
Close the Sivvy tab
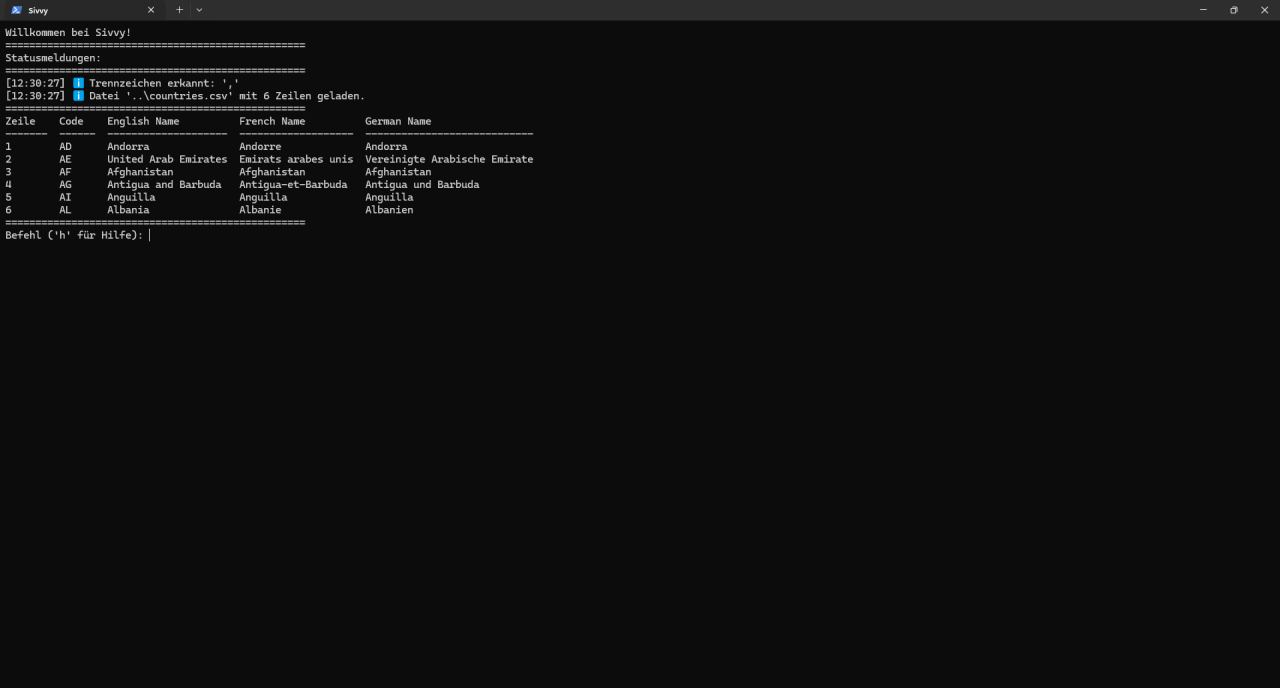click(151, 10)
